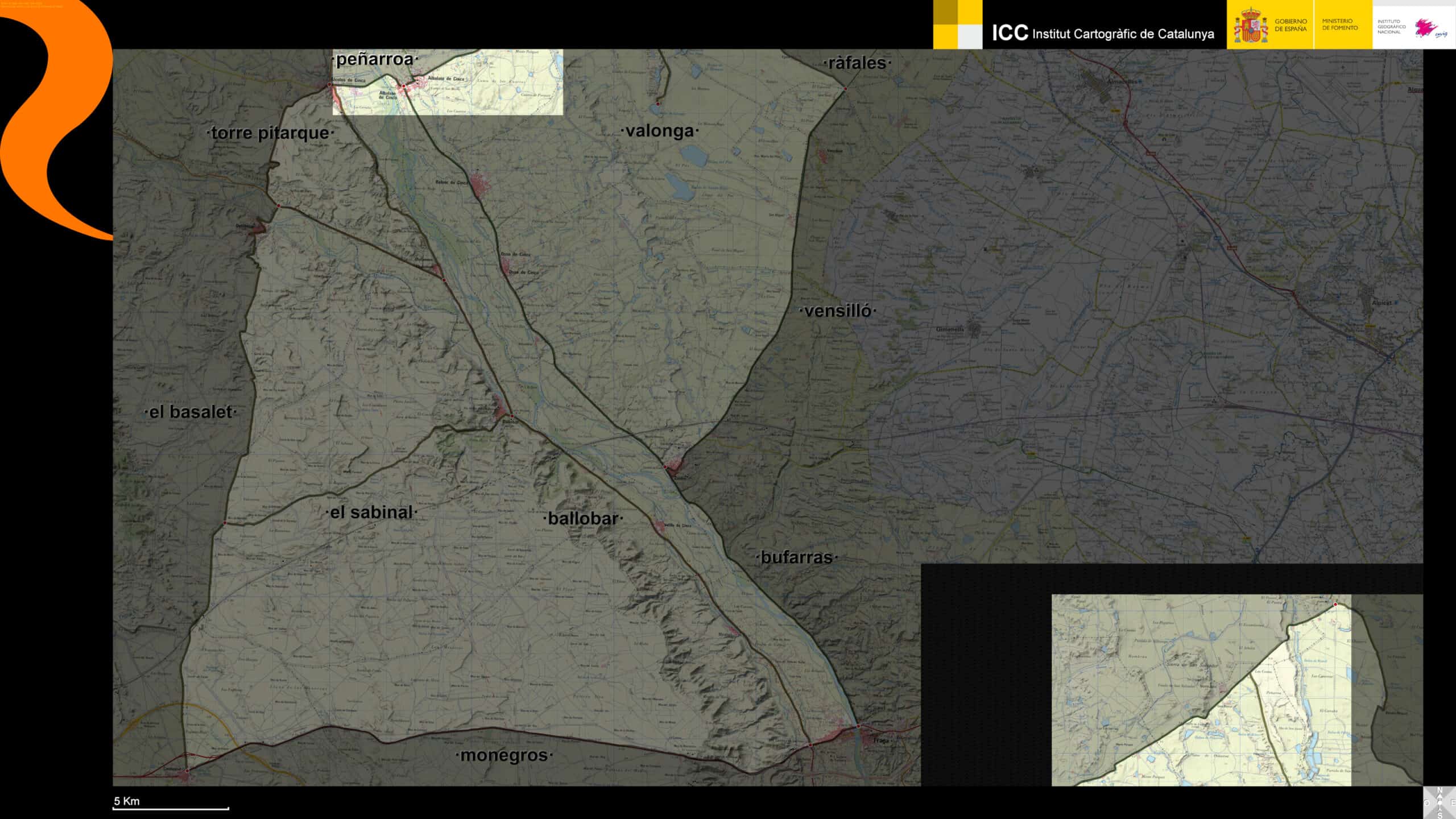1456x819 pixels.
Task: Select the ballobar region label
Action: click(x=583, y=518)
